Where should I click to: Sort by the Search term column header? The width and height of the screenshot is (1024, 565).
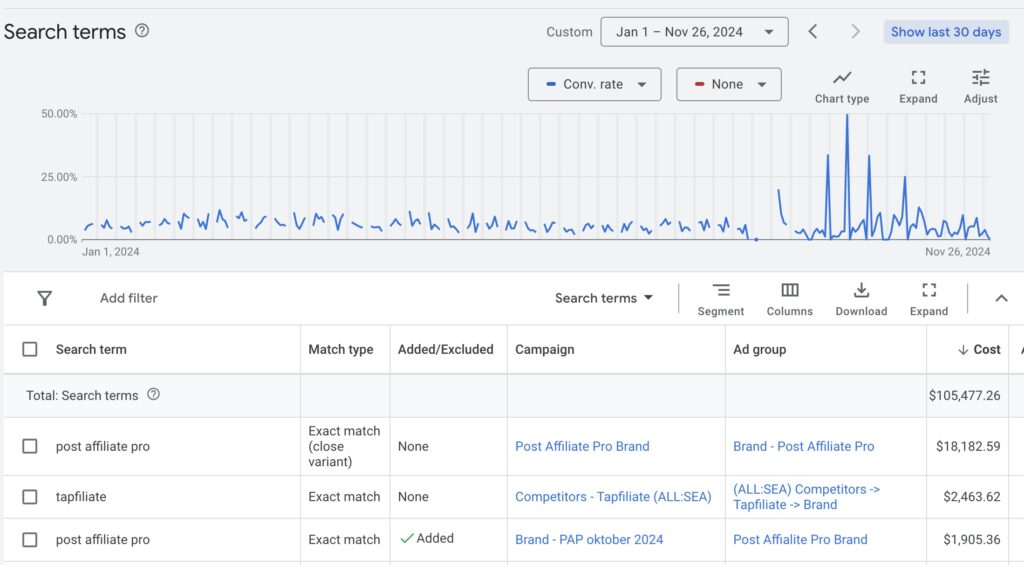[x=91, y=349]
